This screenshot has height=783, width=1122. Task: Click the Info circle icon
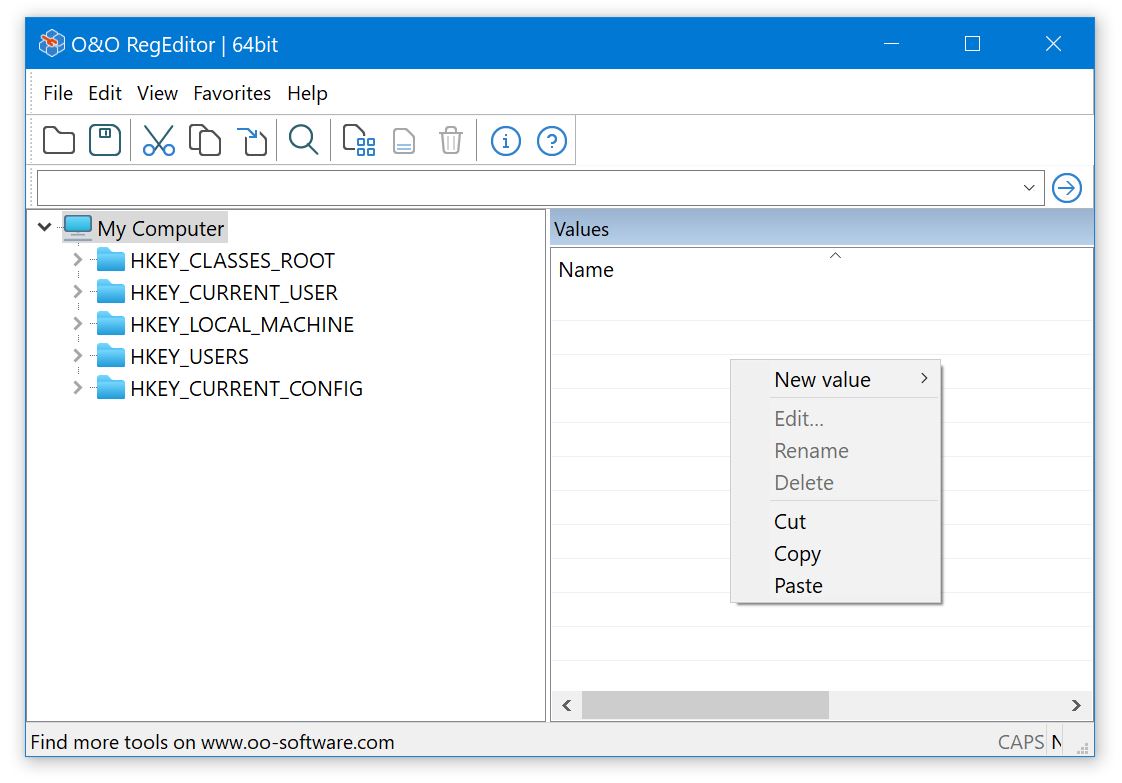(x=506, y=141)
